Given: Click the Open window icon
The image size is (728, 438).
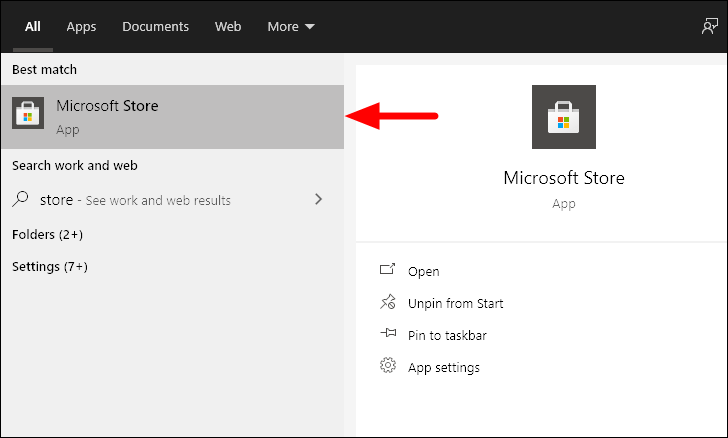Looking at the screenshot, I should 387,269.
